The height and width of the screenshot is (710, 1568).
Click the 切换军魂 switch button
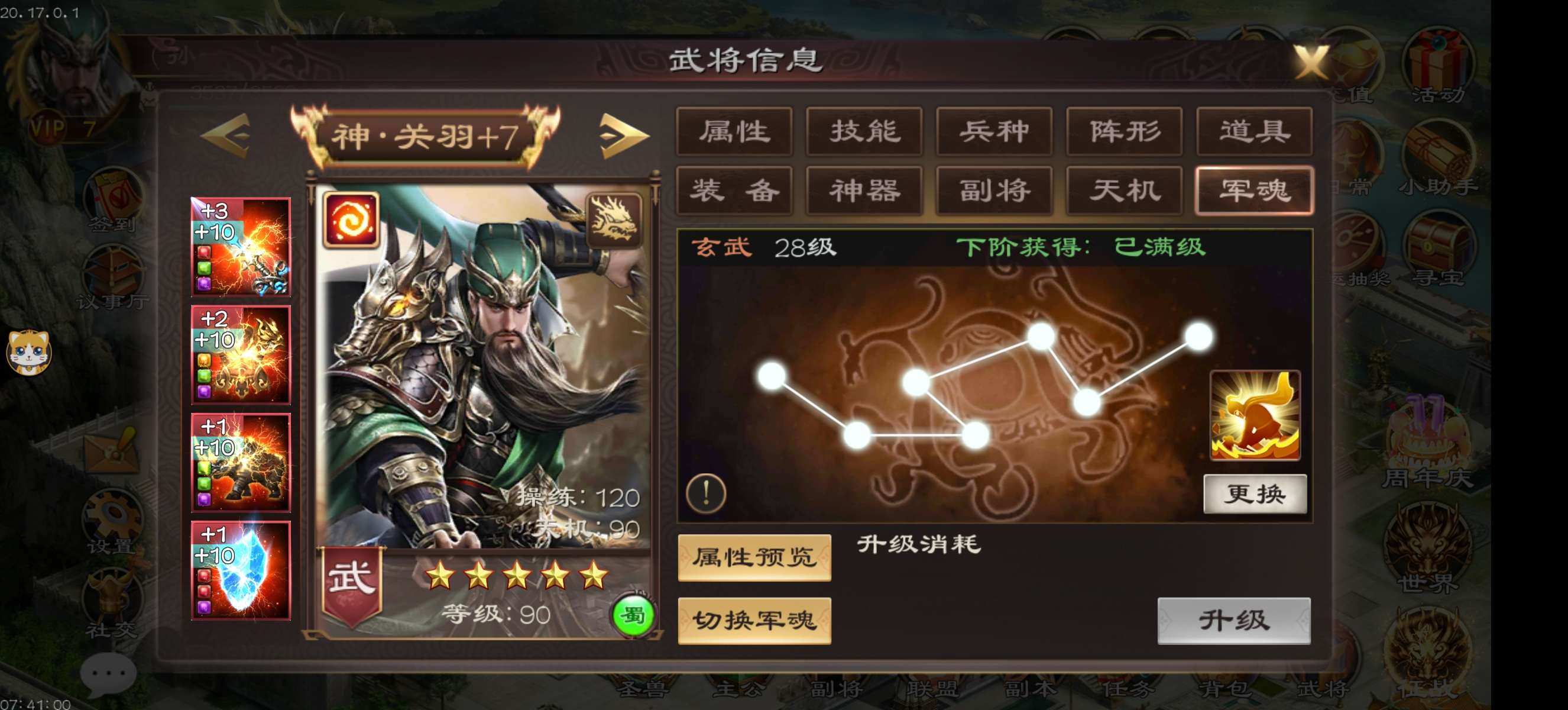pyautogui.click(x=754, y=621)
